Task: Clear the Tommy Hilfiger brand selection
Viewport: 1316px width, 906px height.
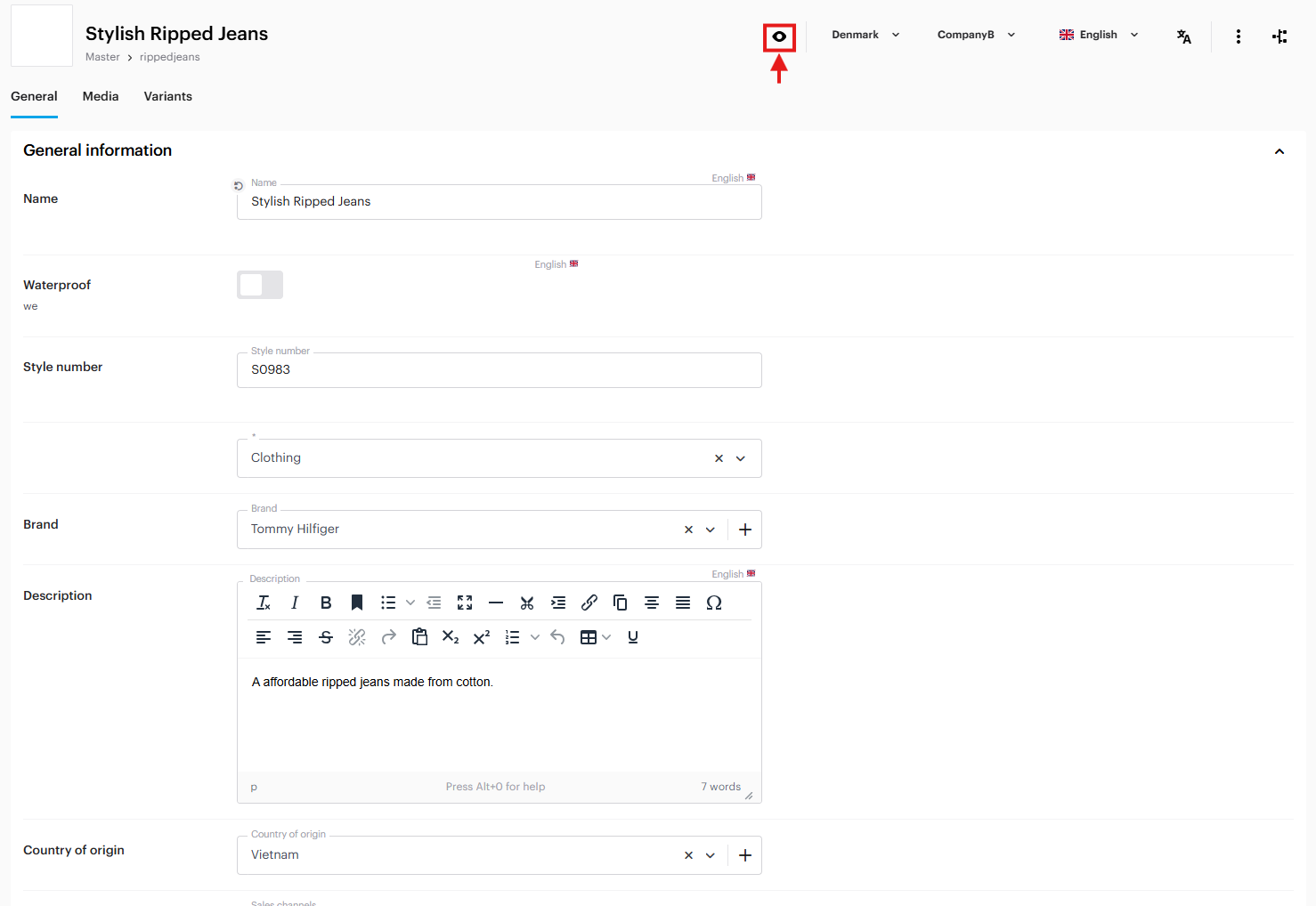Action: 688,530
